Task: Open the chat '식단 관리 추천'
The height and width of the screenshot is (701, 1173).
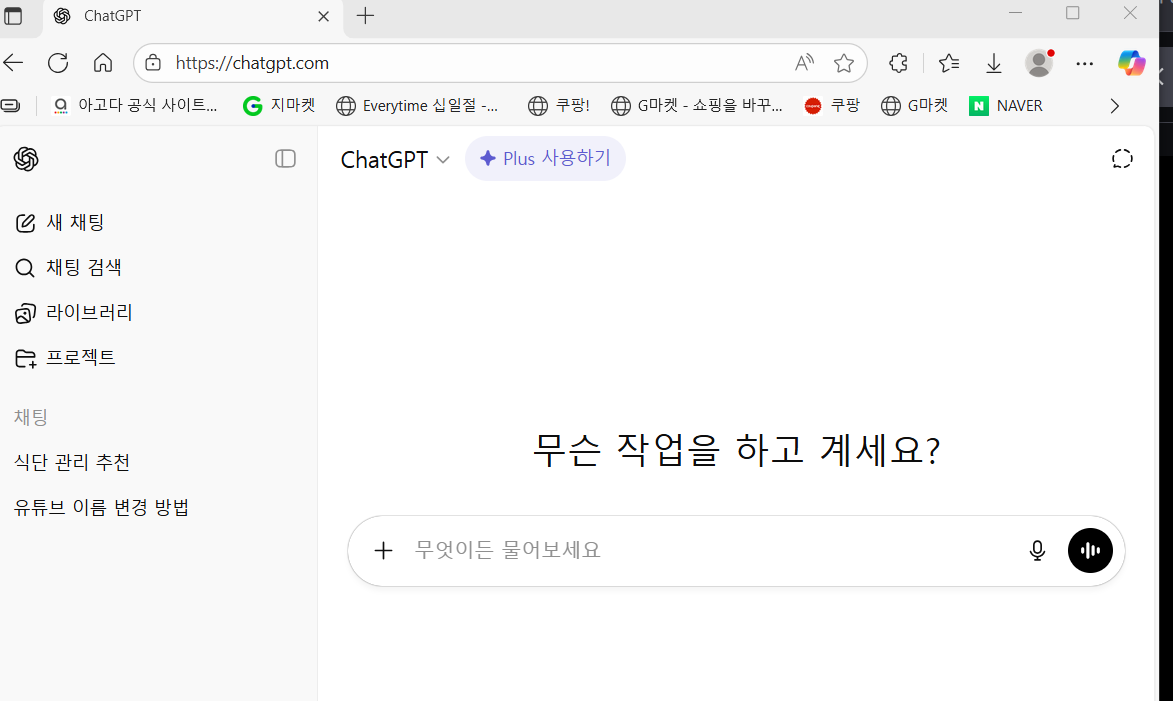Action: tap(72, 462)
